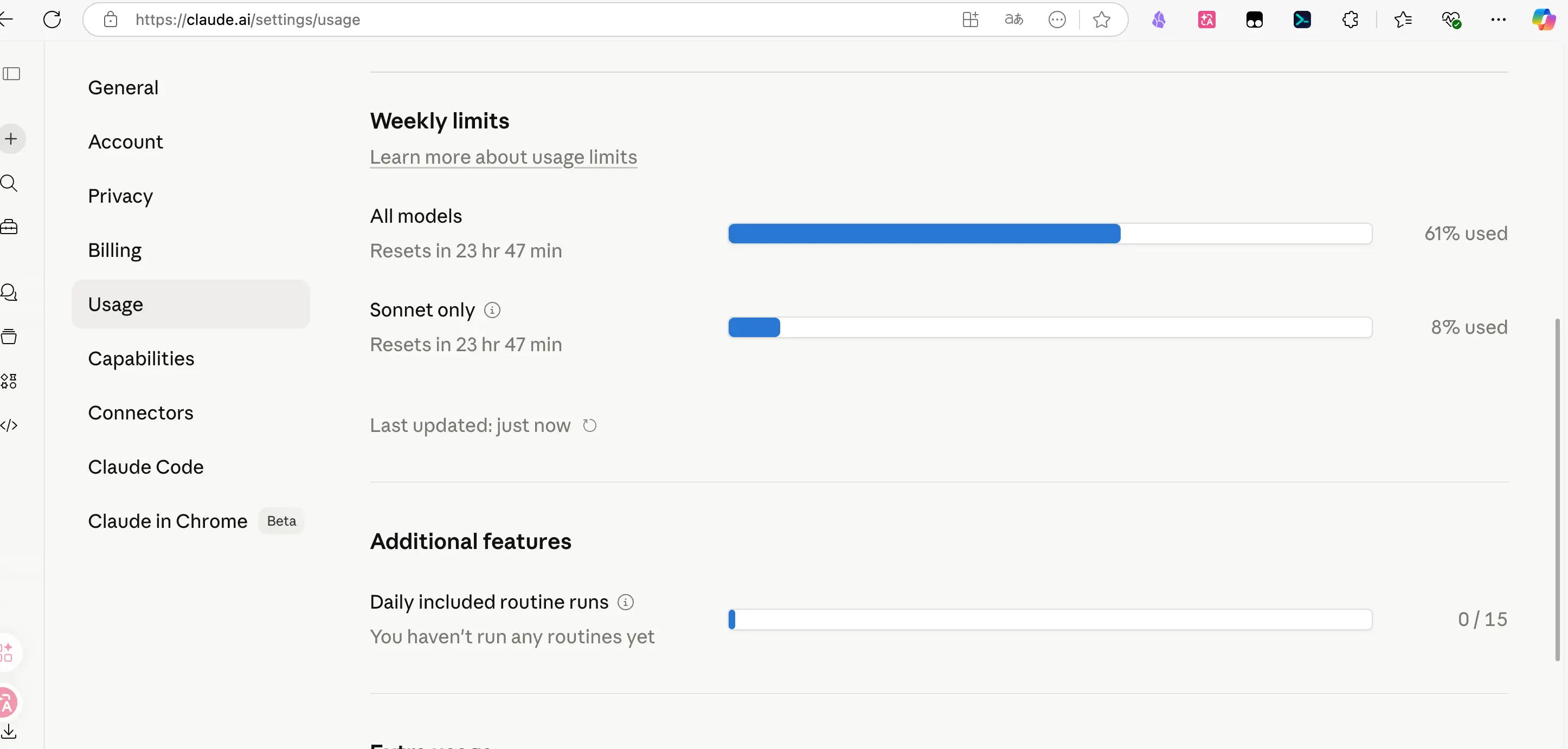Open the Connectors settings section
Image resolution: width=1568 pixels, height=749 pixels.
click(140, 412)
